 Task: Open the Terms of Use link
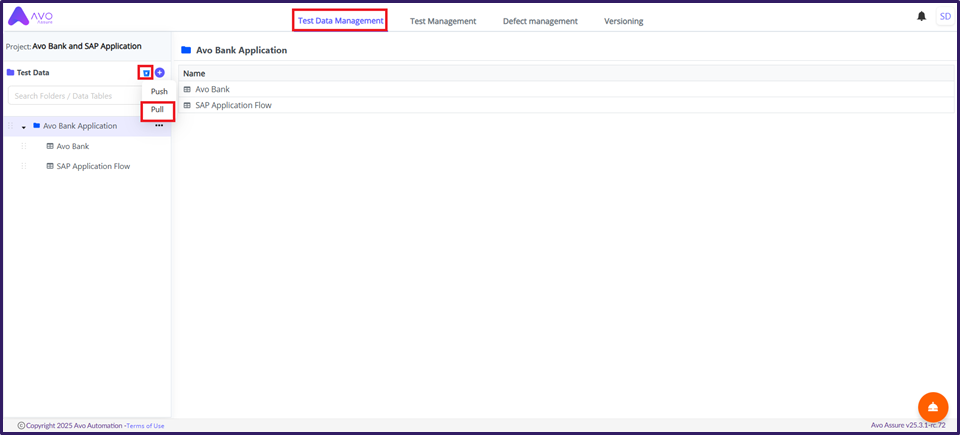point(145,426)
